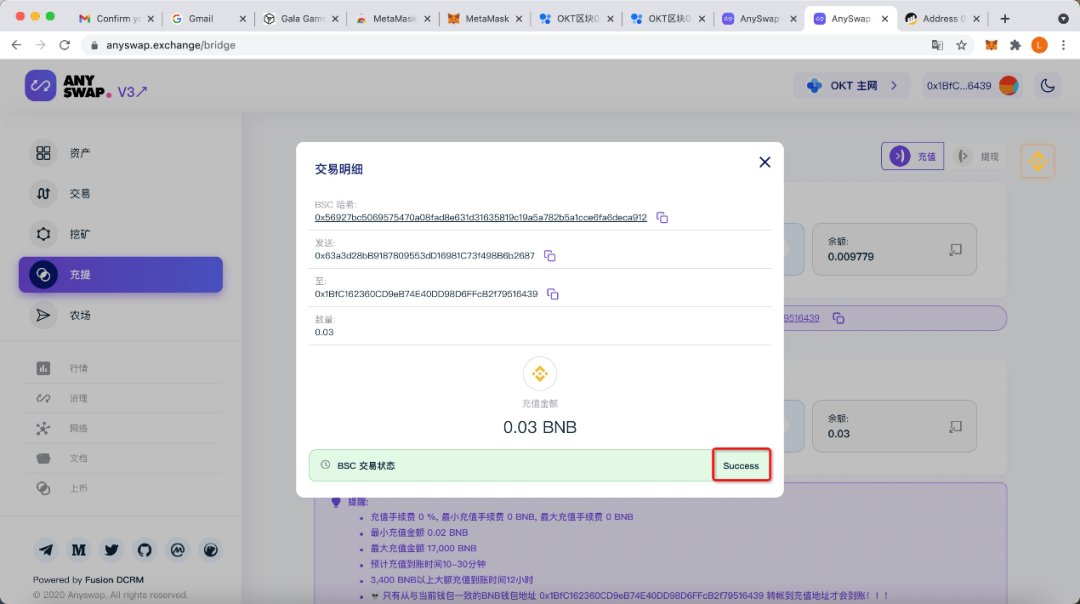Click the Success status label
This screenshot has width=1080, height=604.
pyautogui.click(x=741, y=466)
